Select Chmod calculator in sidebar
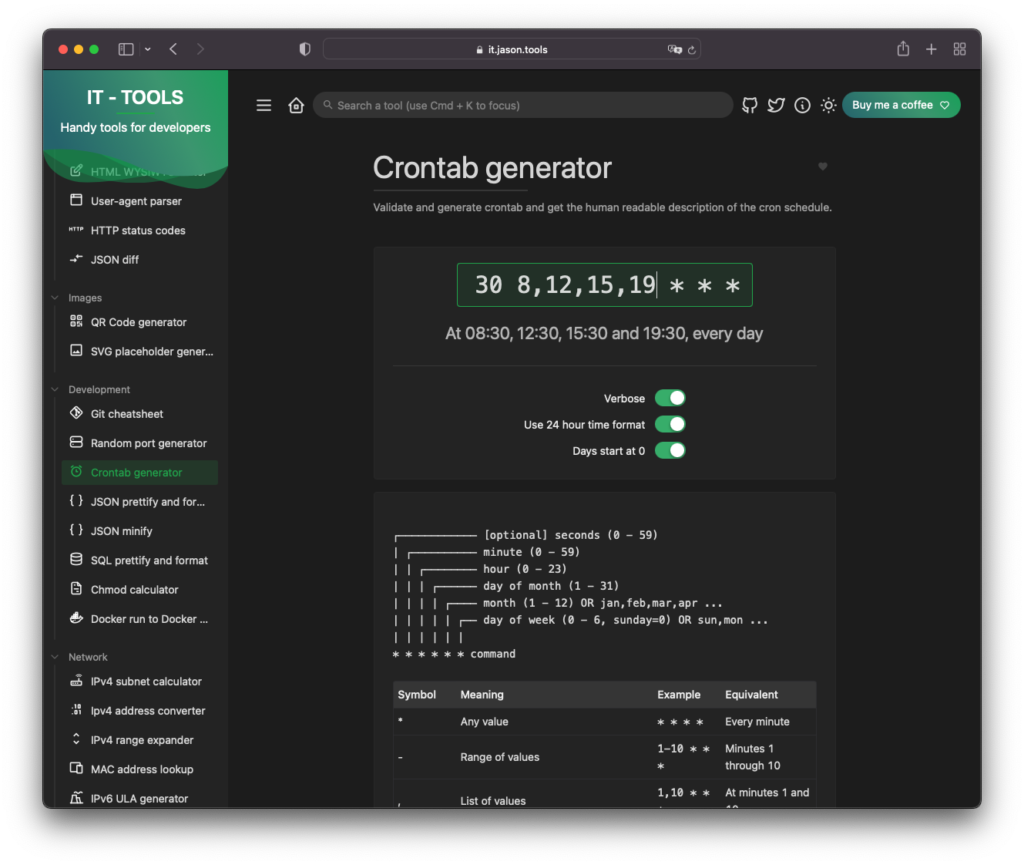This screenshot has width=1024, height=865. point(140,590)
